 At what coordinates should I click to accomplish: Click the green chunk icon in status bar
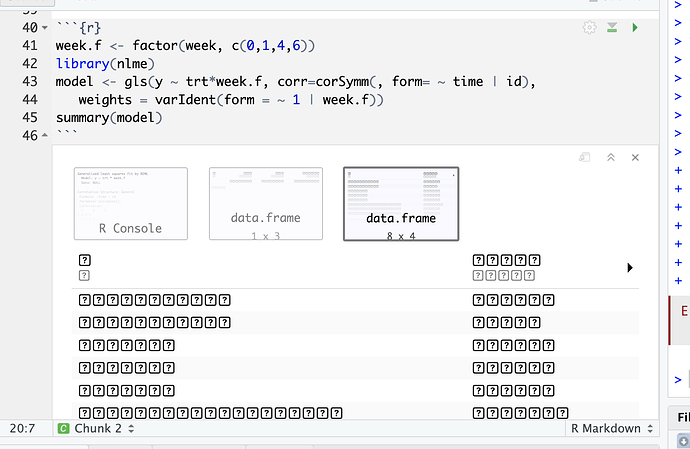pyautogui.click(x=63, y=429)
